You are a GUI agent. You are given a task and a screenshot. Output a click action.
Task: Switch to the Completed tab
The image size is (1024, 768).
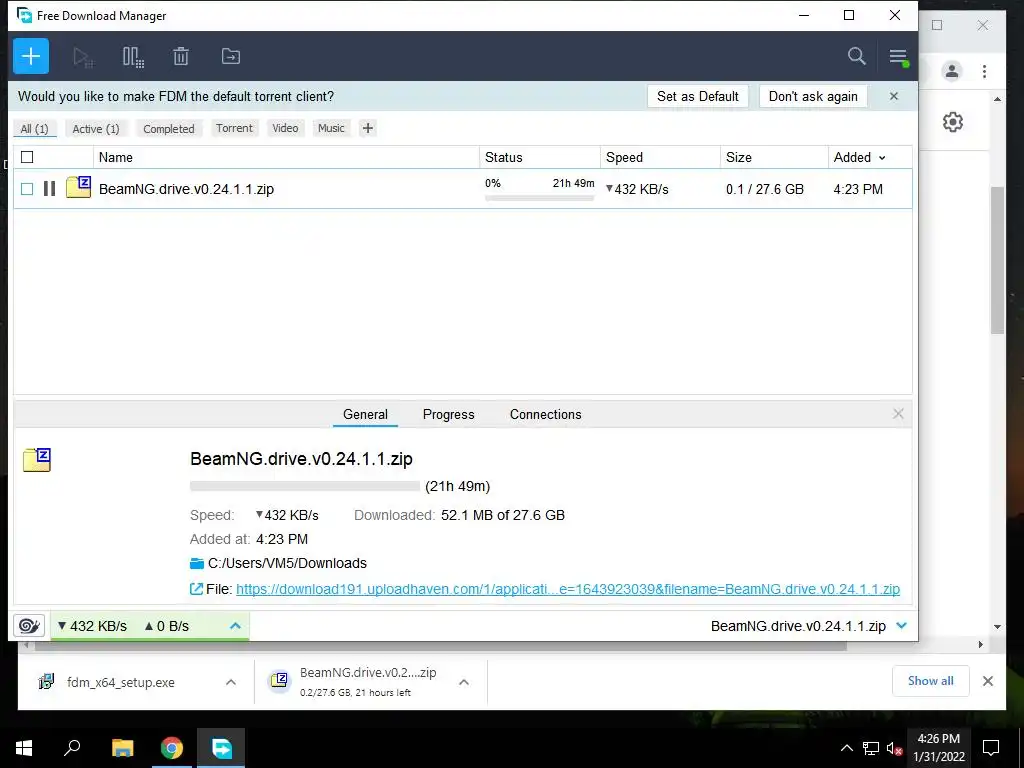169,129
